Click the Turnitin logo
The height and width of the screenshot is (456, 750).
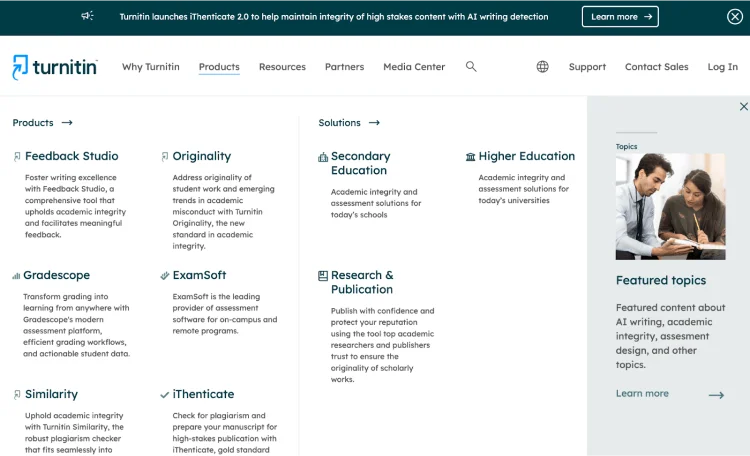point(55,67)
